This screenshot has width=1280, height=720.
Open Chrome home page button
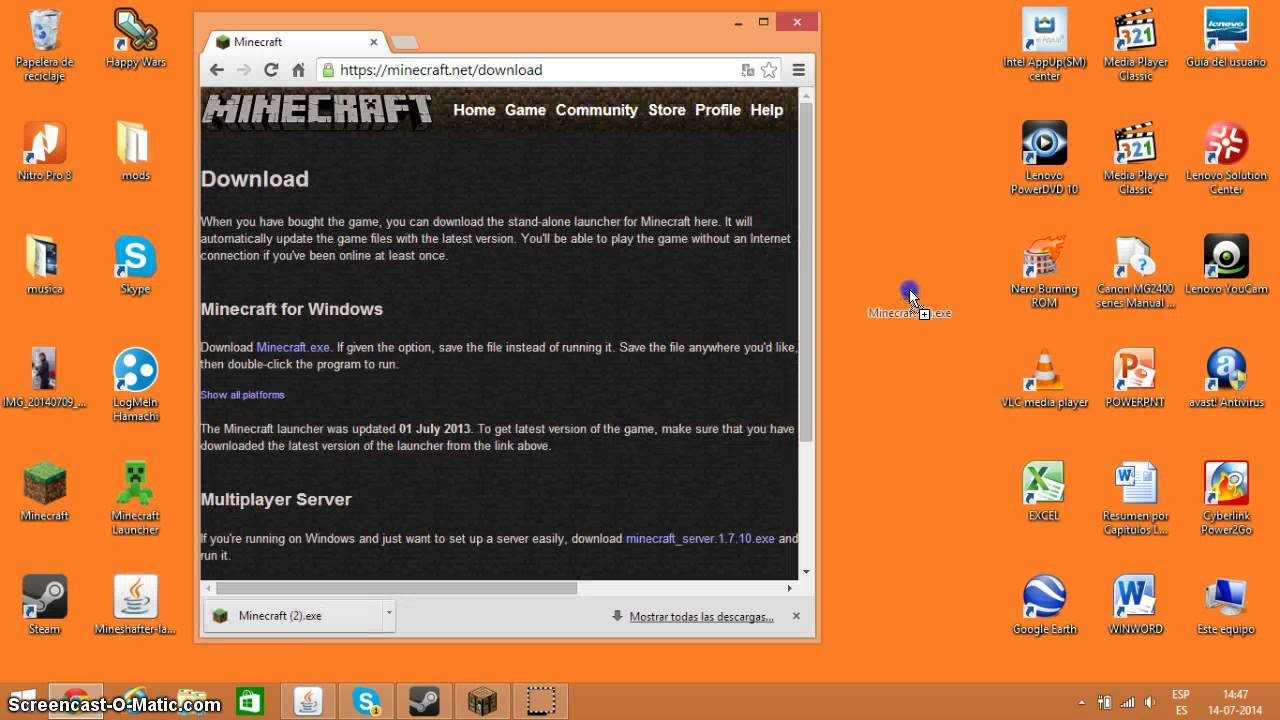point(298,70)
